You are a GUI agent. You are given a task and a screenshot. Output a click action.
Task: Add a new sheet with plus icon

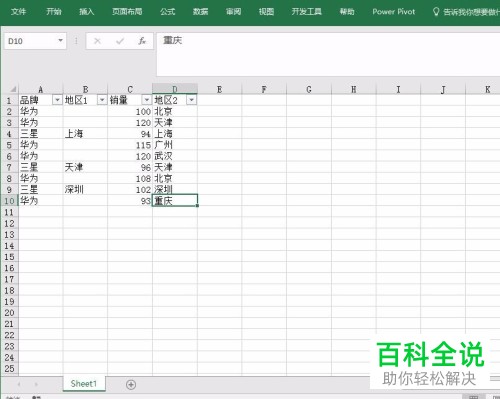coord(131,384)
